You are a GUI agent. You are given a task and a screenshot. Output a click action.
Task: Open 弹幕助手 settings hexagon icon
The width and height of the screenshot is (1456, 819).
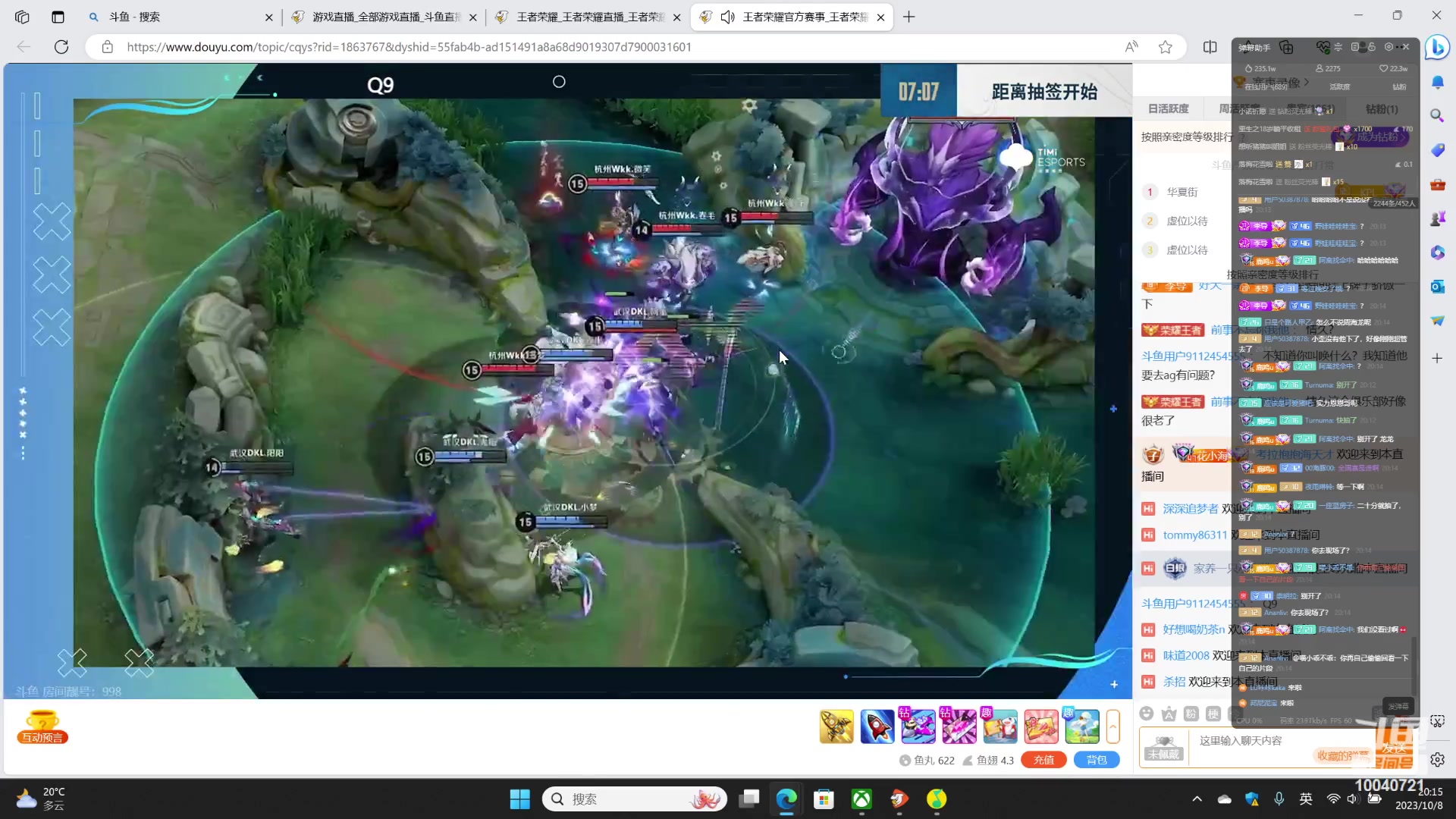[1389, 47]
